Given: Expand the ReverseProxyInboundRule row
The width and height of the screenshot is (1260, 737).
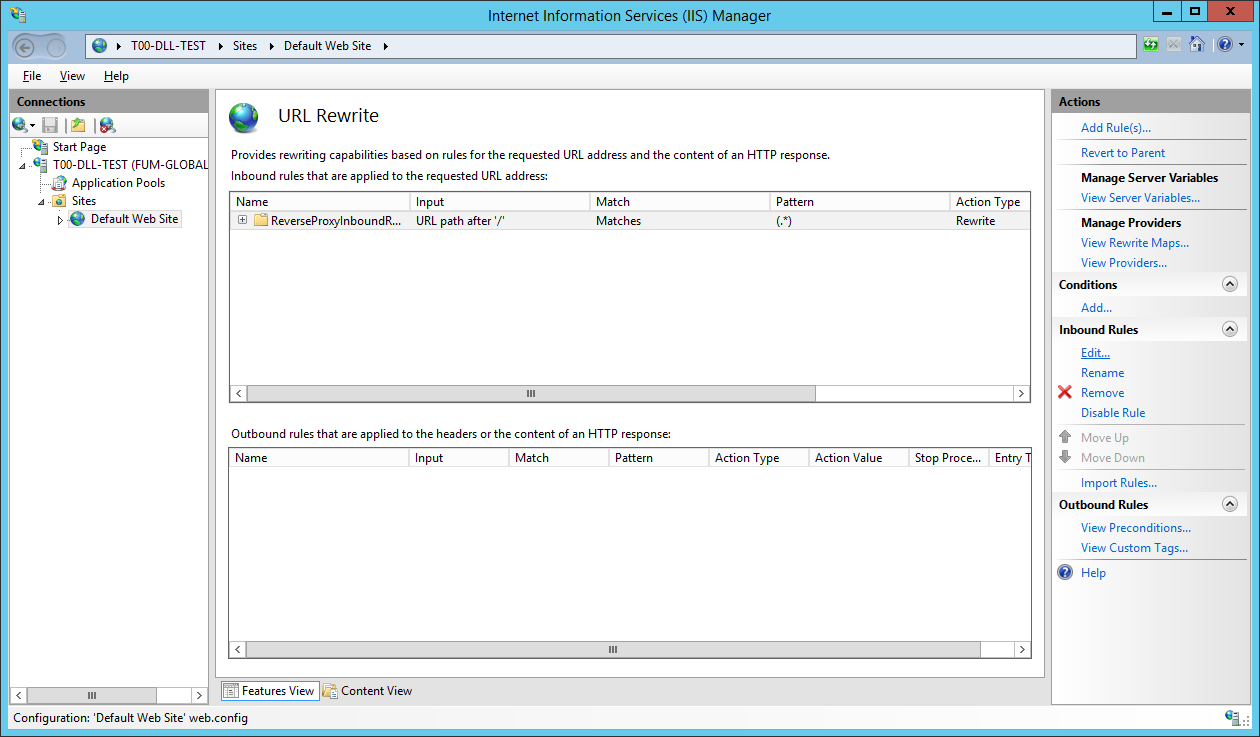Looking at the screenshot, I should click(x=242, y=221).
